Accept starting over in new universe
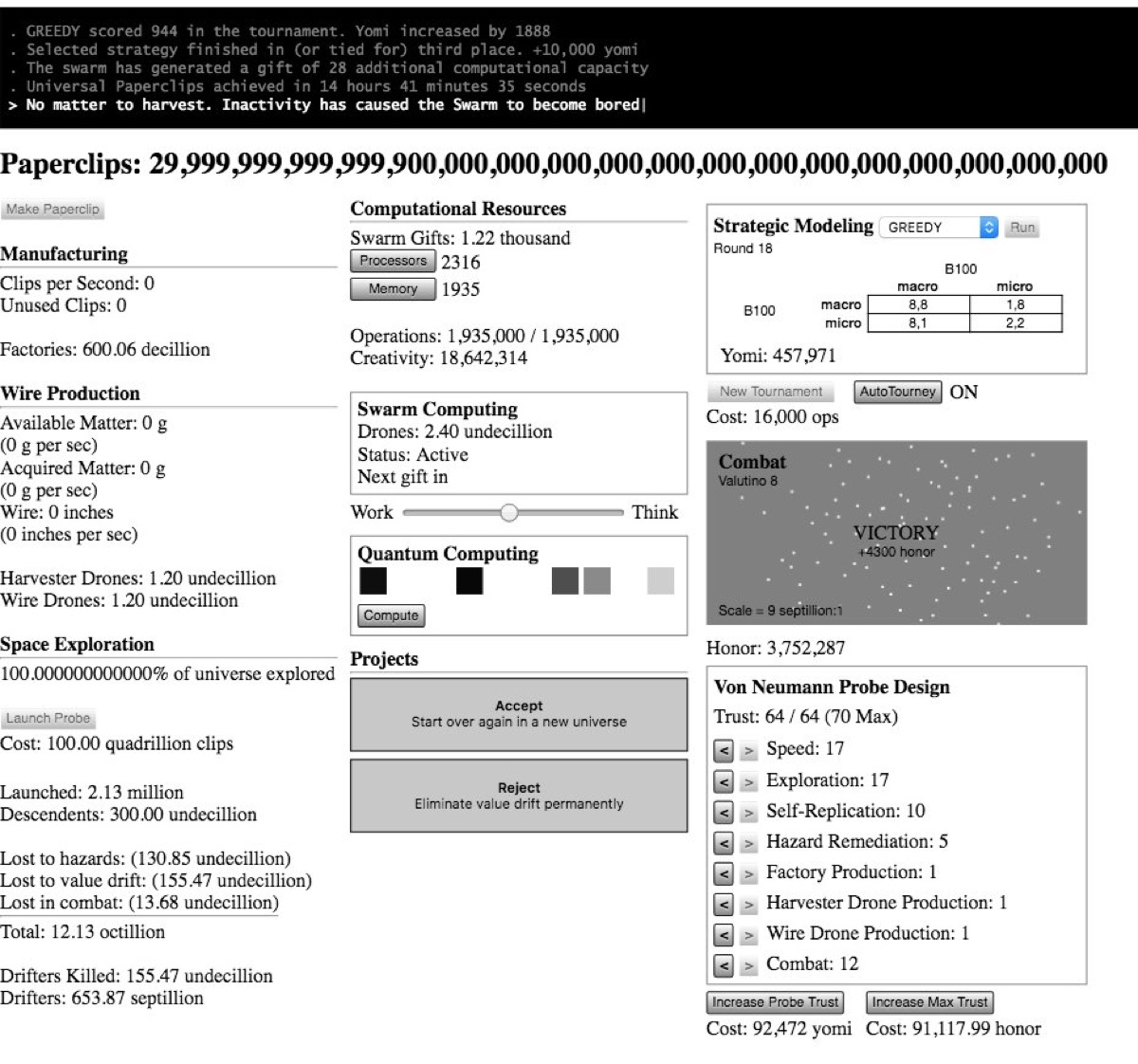The height and width of the screenshot is (1064, 1138). [519, 714]
